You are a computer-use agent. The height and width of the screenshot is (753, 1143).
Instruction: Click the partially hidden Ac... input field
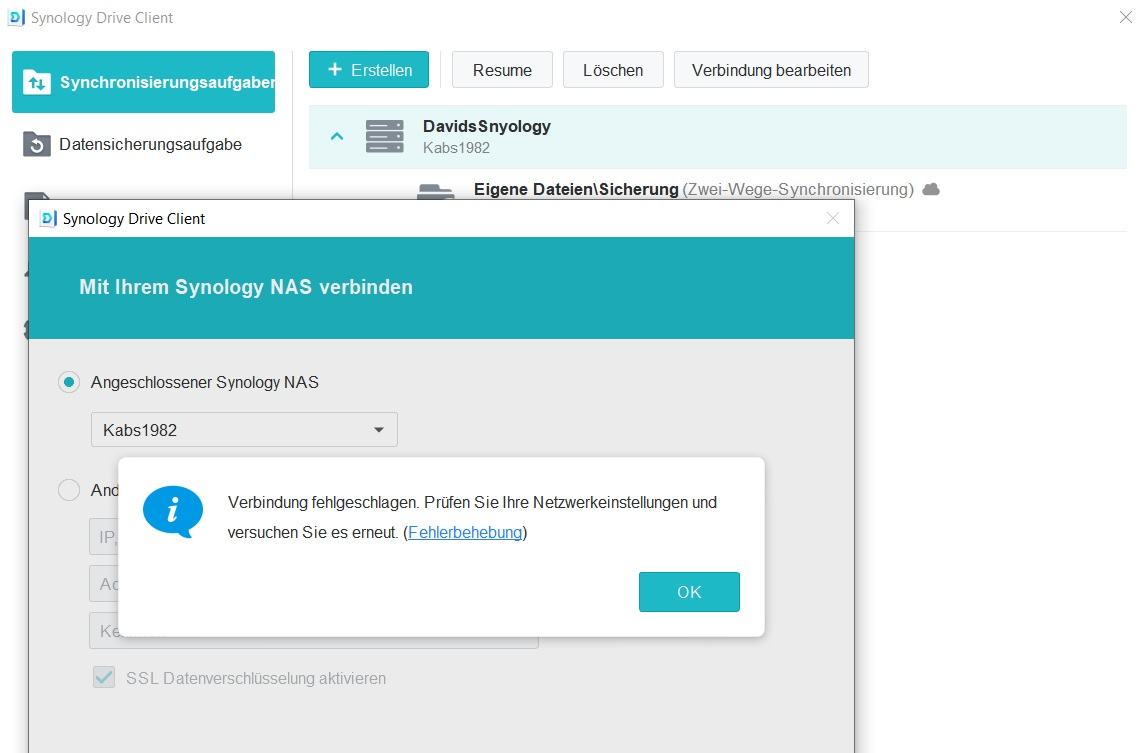(x=104, y=584)
